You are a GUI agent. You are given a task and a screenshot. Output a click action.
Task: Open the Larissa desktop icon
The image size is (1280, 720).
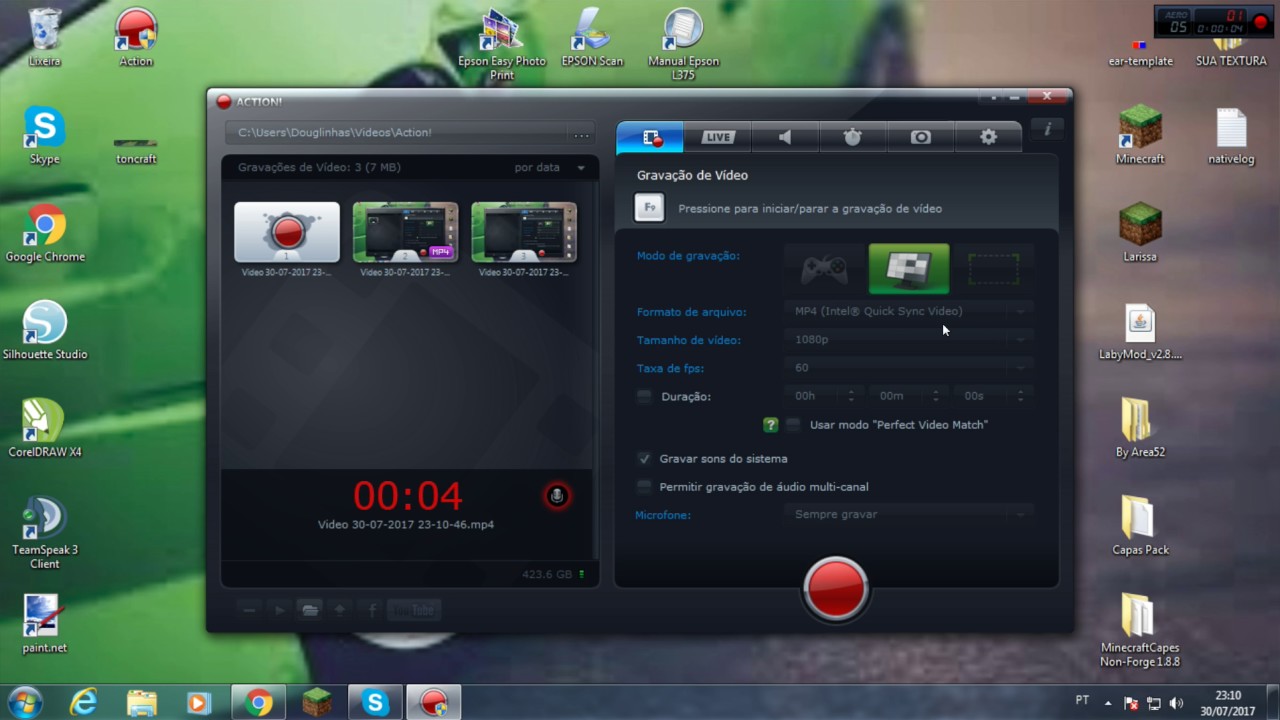[x=1140, y=232]
